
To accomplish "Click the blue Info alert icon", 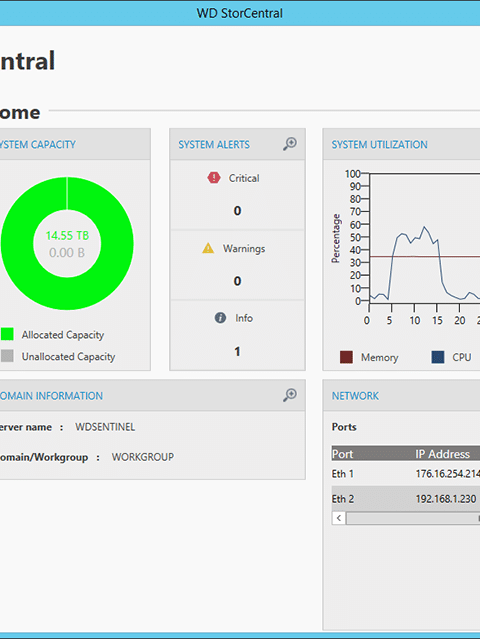I will click(x=220, y=318).
